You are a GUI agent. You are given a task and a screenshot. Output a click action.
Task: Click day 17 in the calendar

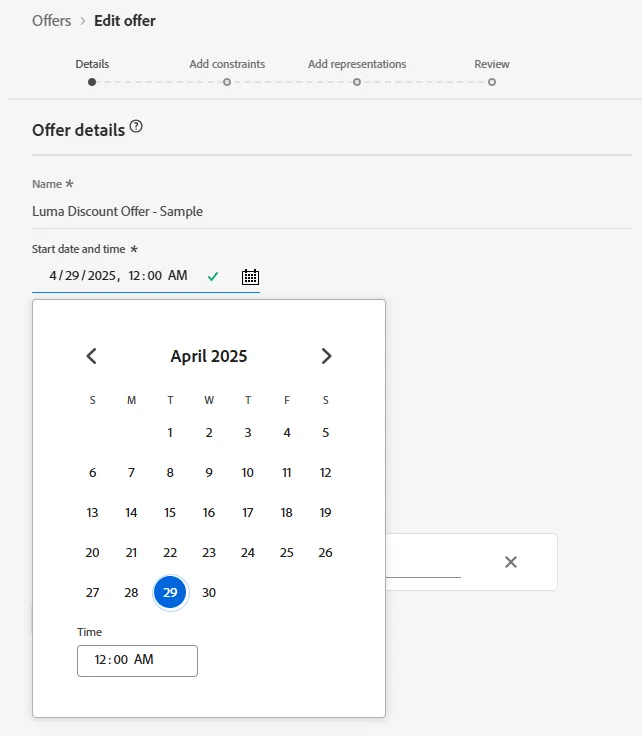[x=248, y=512]
